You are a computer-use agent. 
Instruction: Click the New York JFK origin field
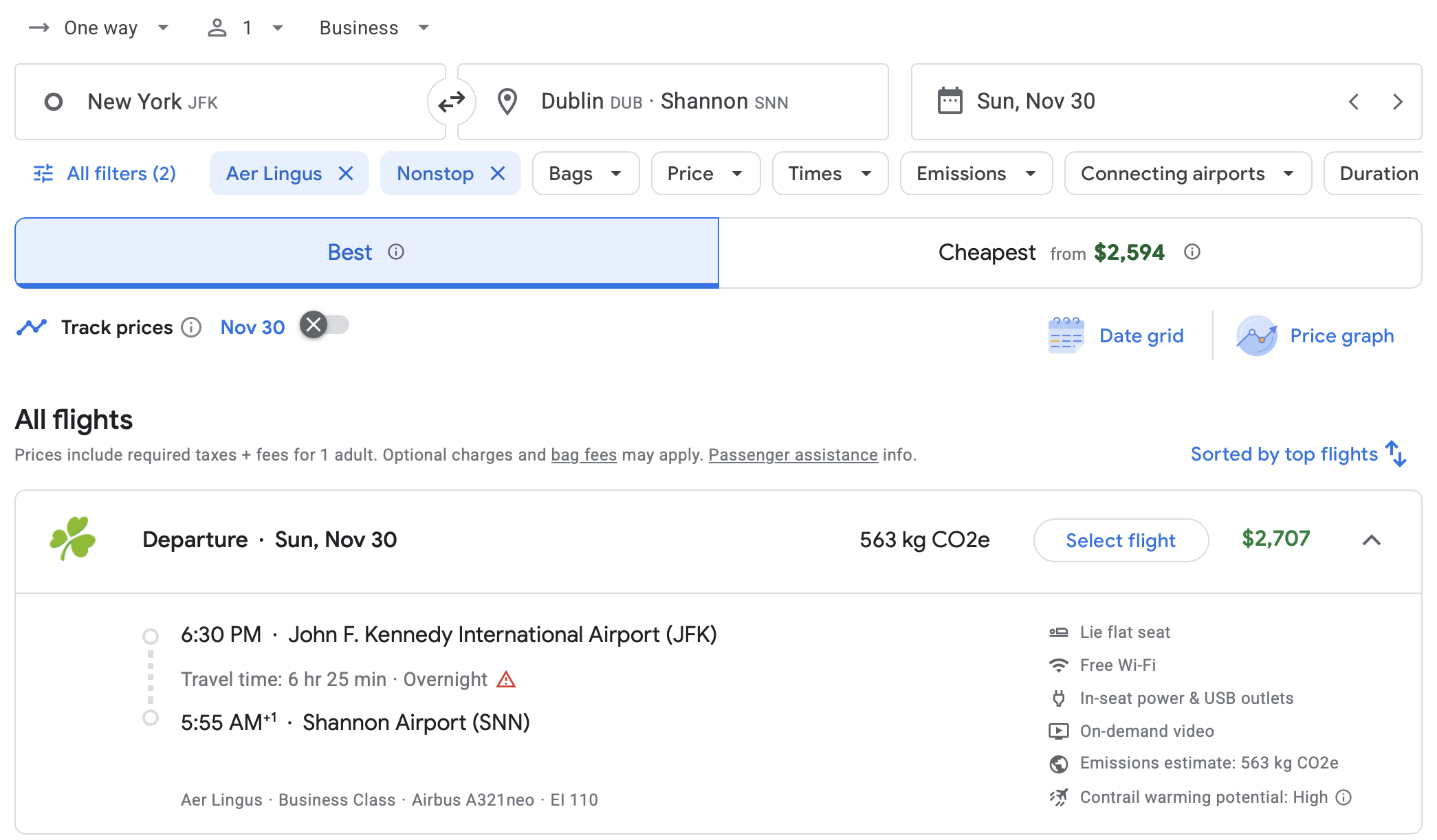click(230, 102)
